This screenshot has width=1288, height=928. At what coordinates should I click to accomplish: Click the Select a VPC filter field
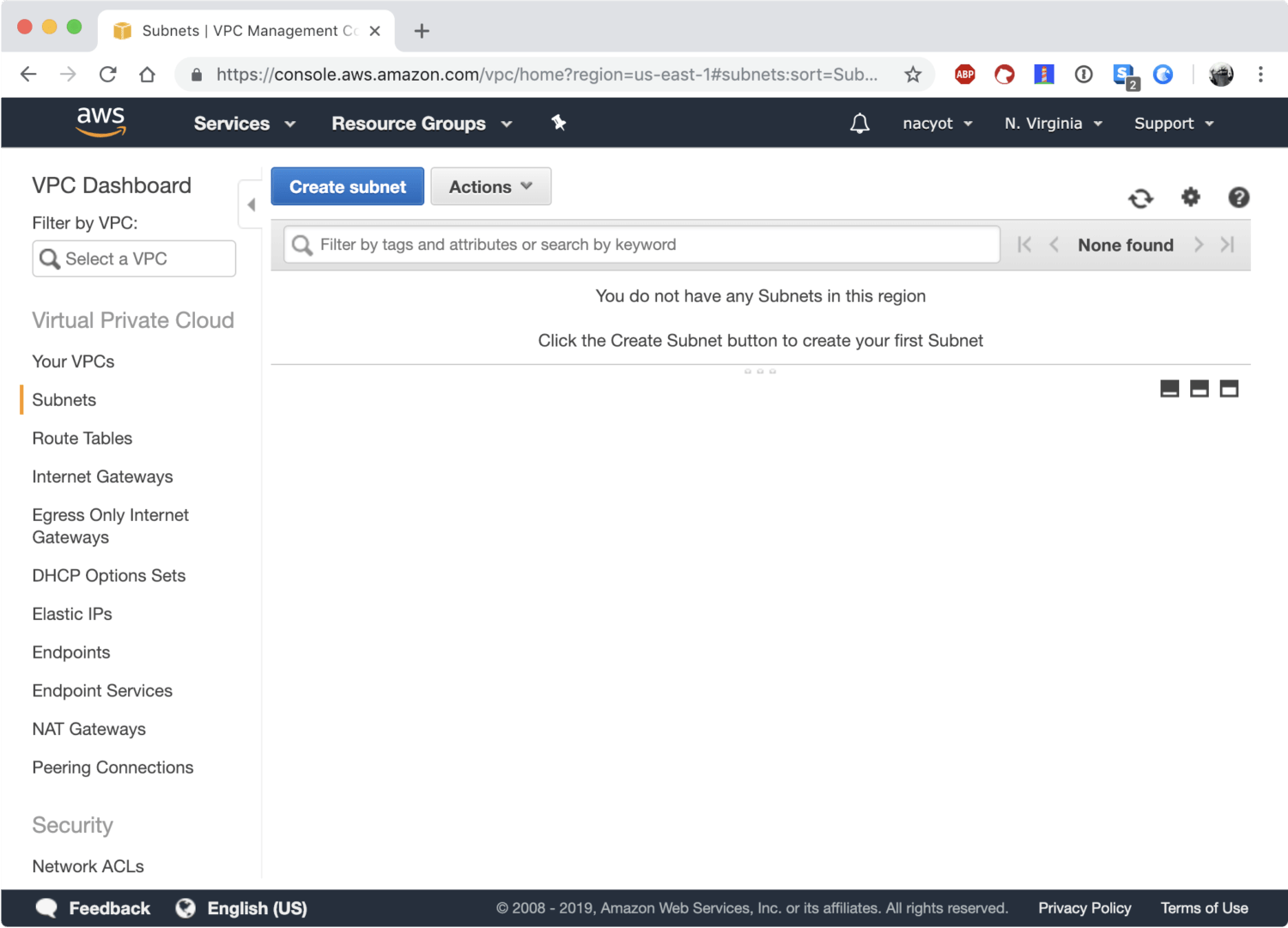tap(134, 258)
